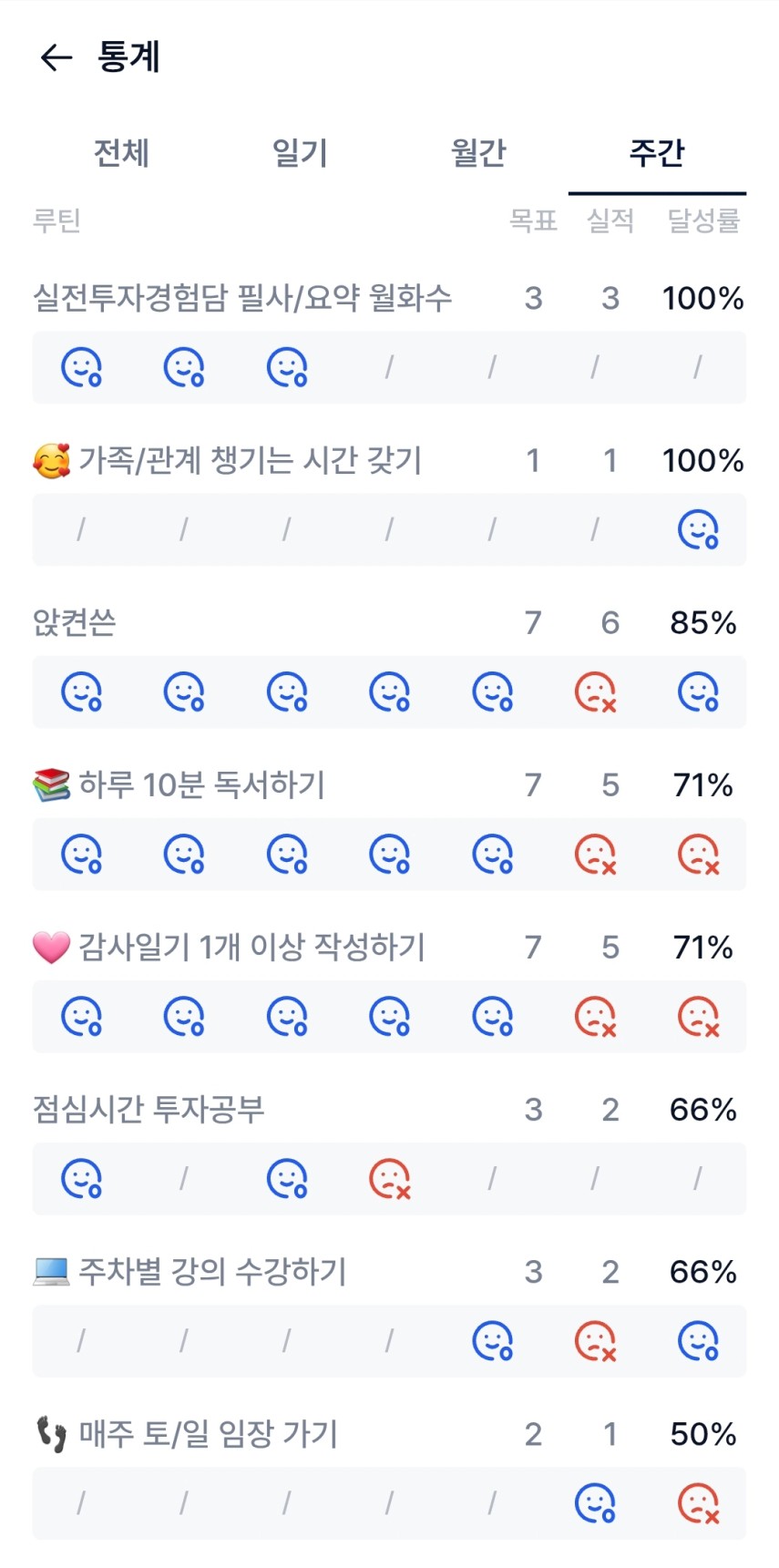Tap the back arrow next to 통계
Image resolution: width=779 pixels, height=1568 pixels.
[x=56, y=57]
